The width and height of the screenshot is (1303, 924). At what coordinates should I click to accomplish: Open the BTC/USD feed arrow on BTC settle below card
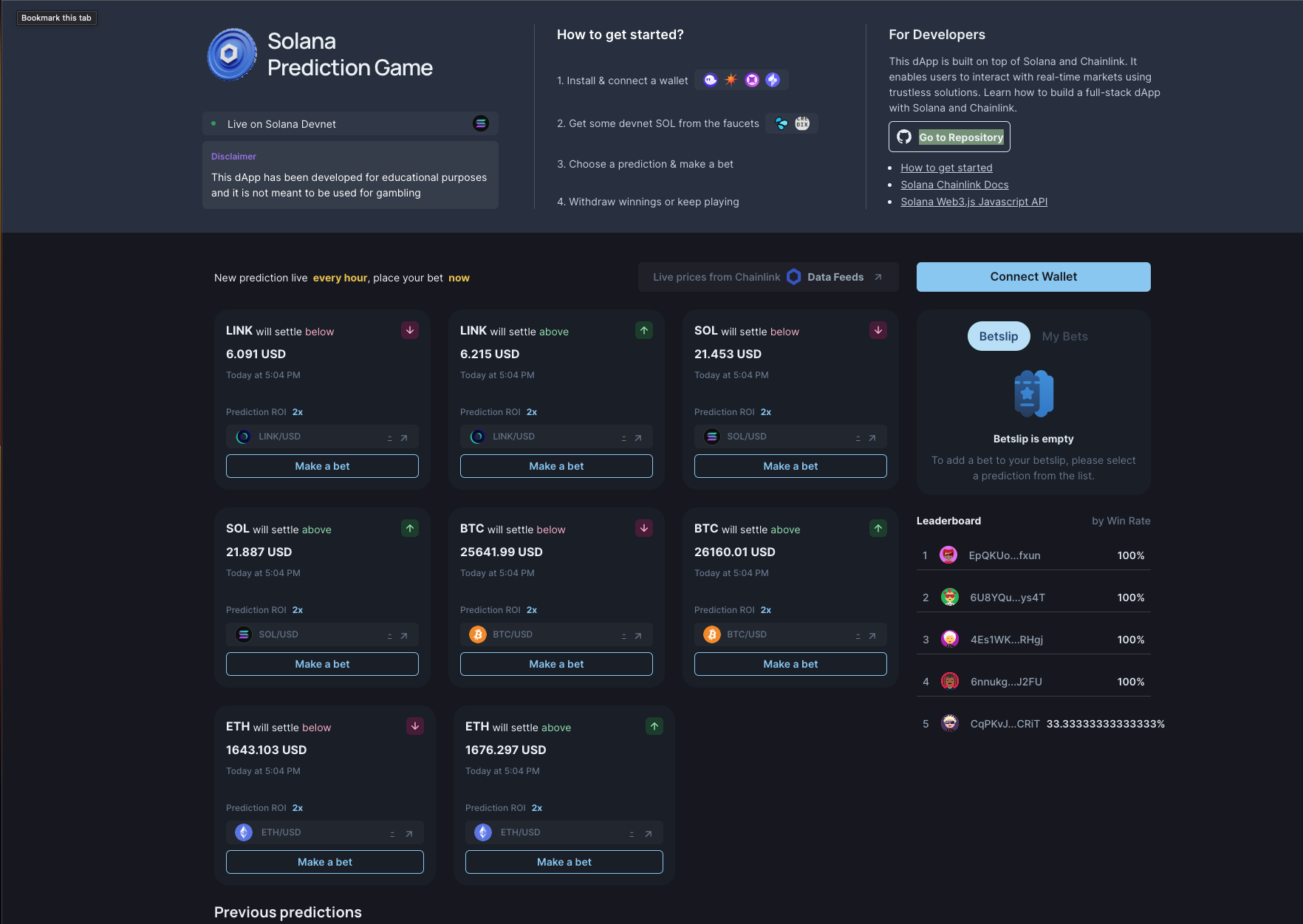pos(638,635)
